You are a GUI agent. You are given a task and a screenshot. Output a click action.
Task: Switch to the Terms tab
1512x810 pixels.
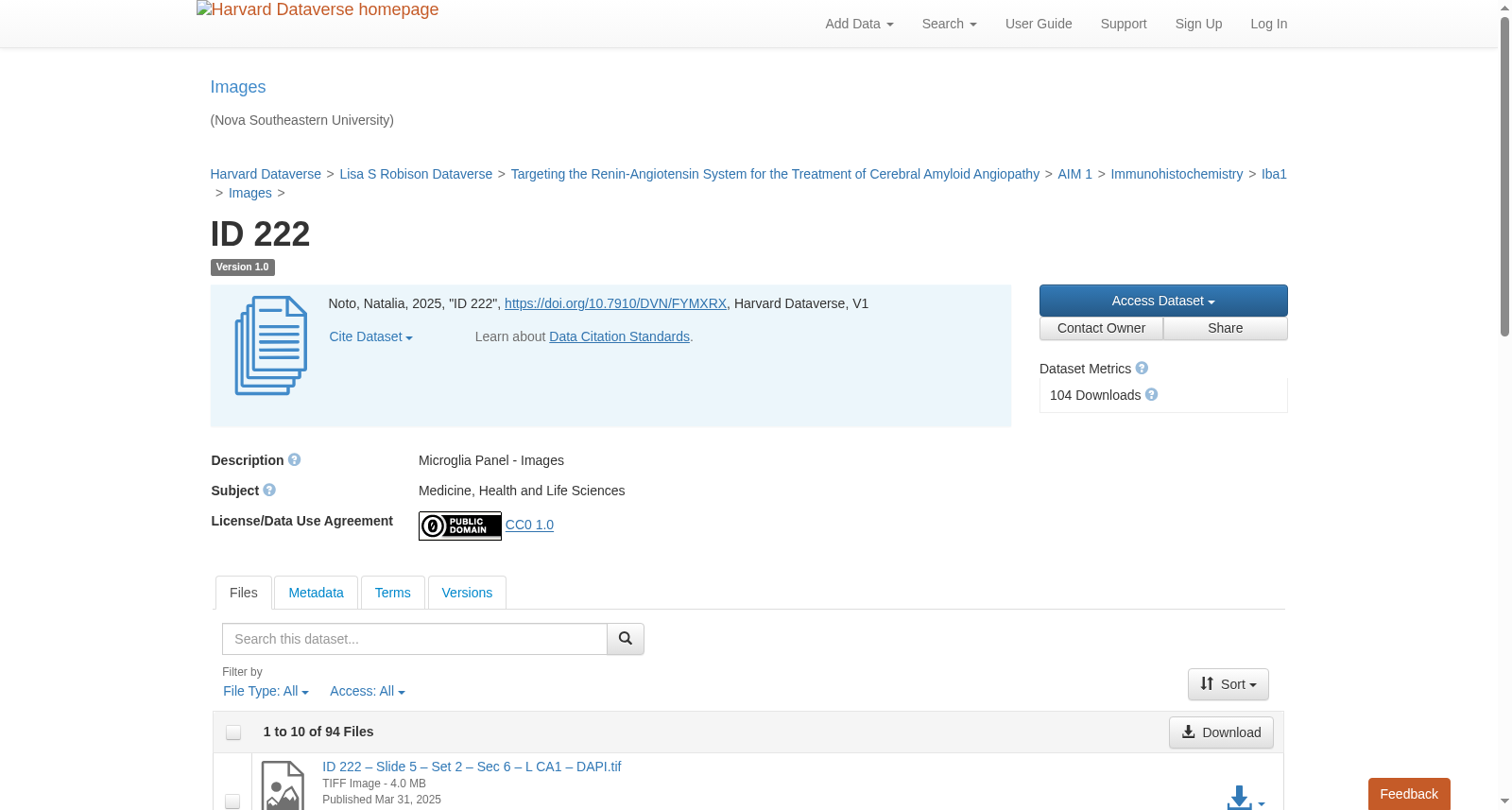click(x=393, y=593)
